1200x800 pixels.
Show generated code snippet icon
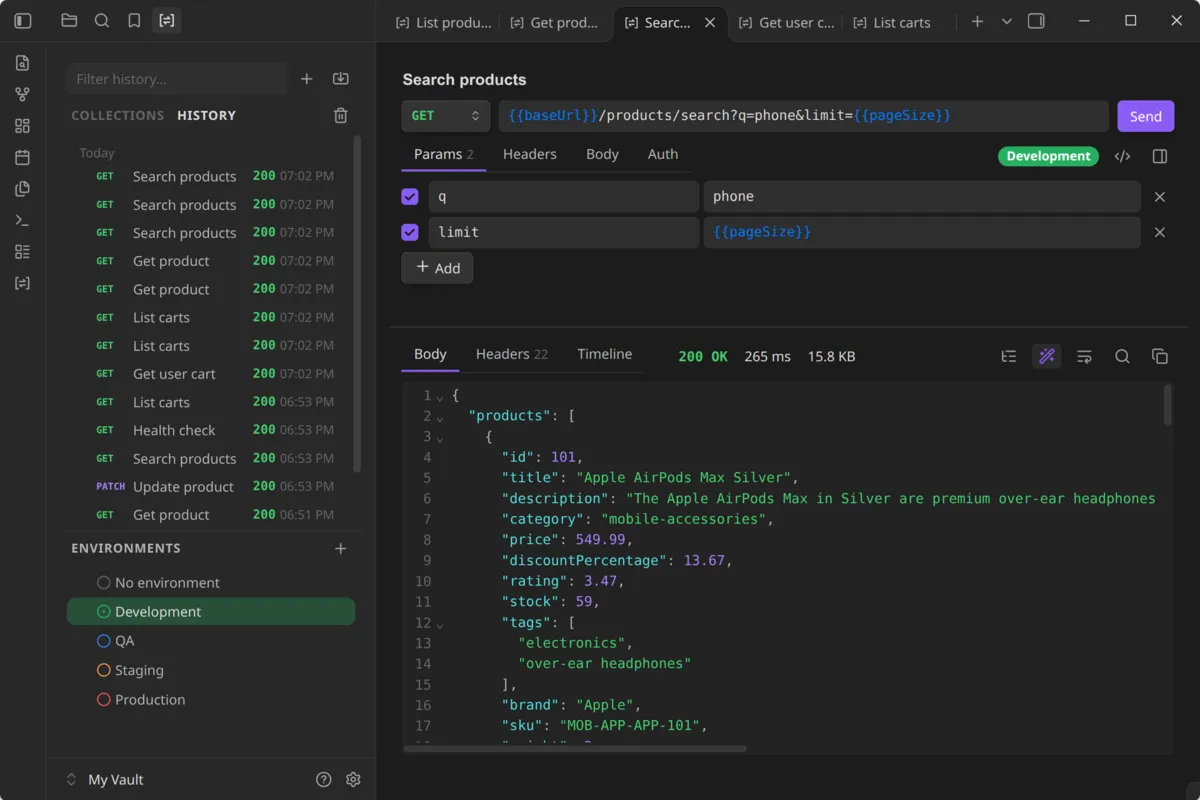pyautogui.click(x=1123, y=157)
